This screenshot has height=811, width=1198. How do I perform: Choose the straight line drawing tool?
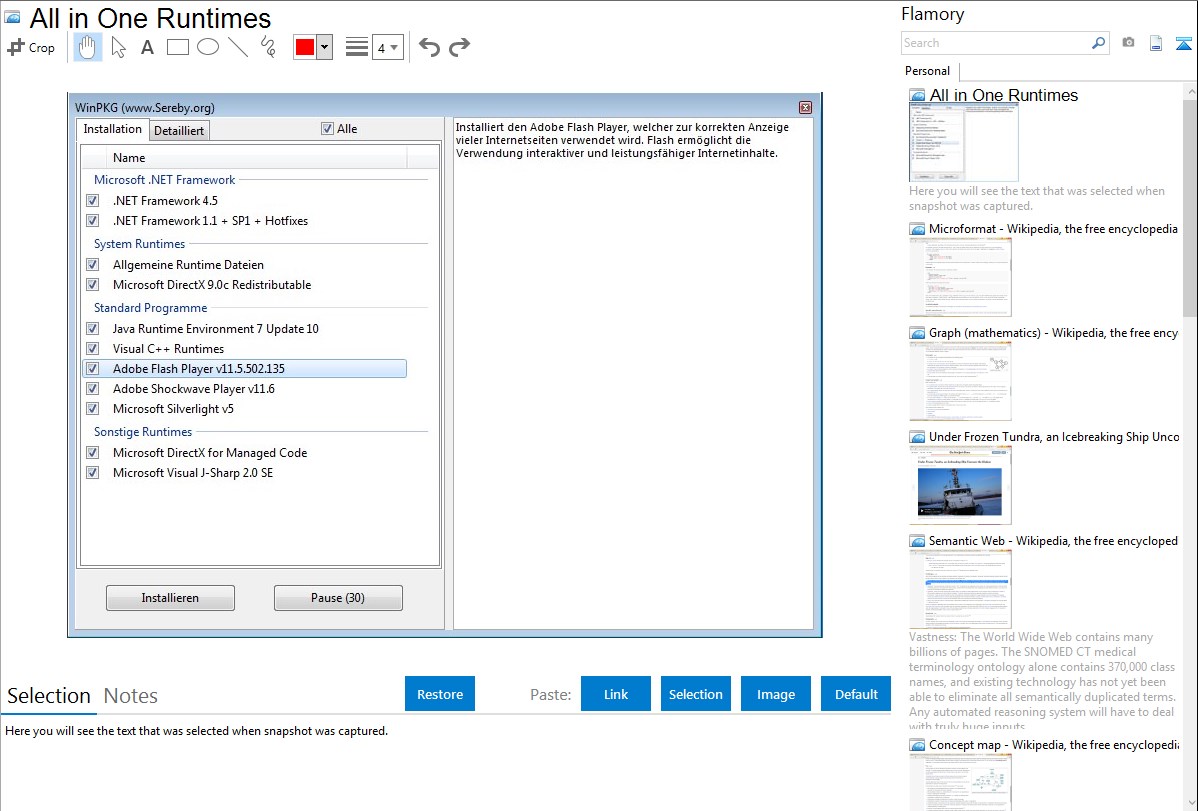(238, 47)
